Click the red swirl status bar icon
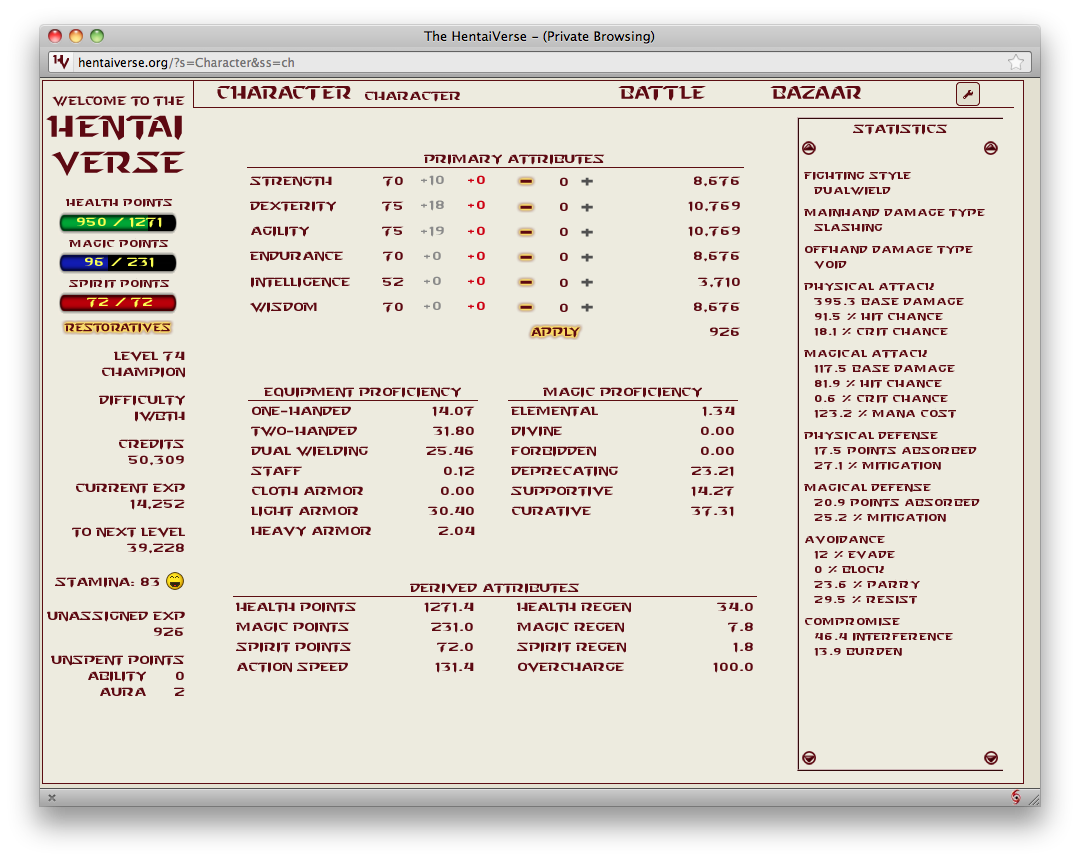This screenshot has height=861, width=1080. click(x=1016, y=797)
